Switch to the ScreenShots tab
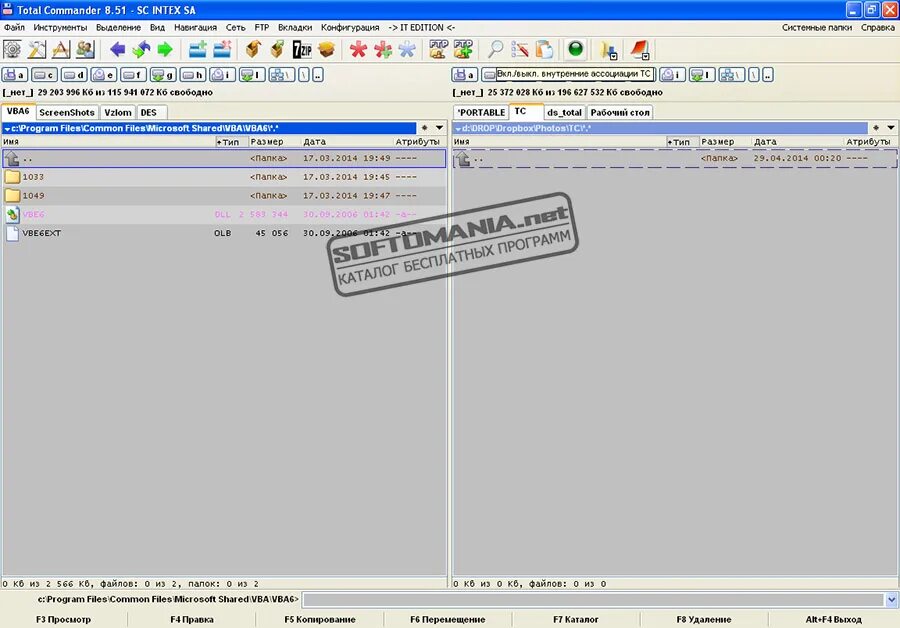This screenshot has width=900, height=628. [x=67, y=113]
